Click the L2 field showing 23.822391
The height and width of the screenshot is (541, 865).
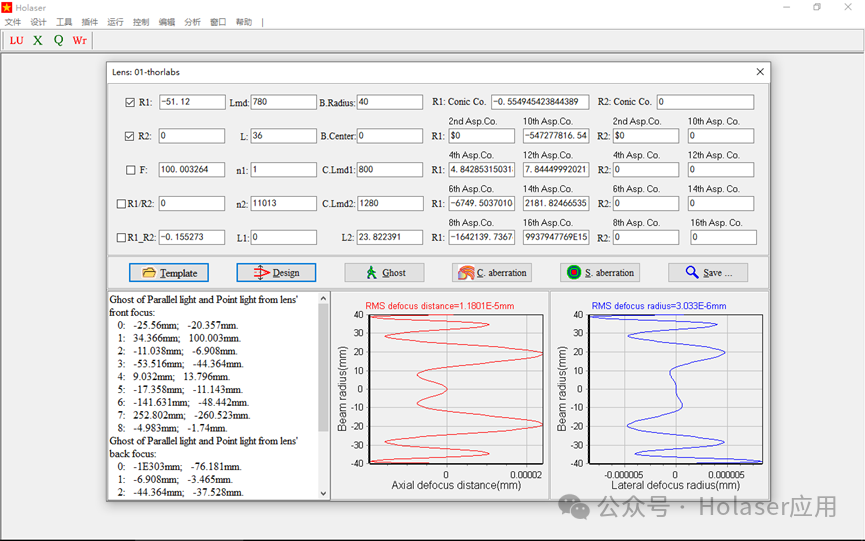point(389,237)
